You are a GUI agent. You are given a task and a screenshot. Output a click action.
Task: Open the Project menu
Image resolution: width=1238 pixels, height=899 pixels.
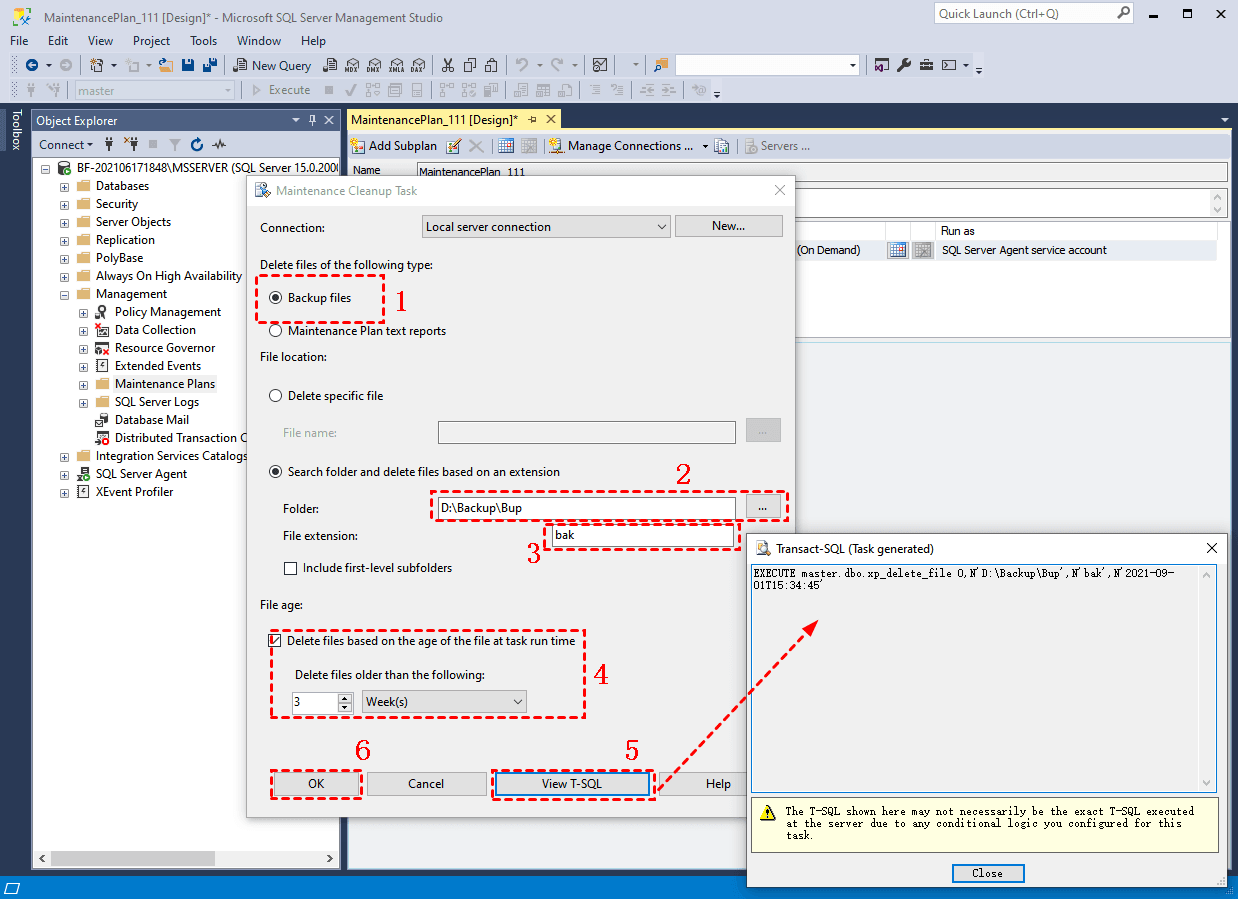tap(152, 41)
